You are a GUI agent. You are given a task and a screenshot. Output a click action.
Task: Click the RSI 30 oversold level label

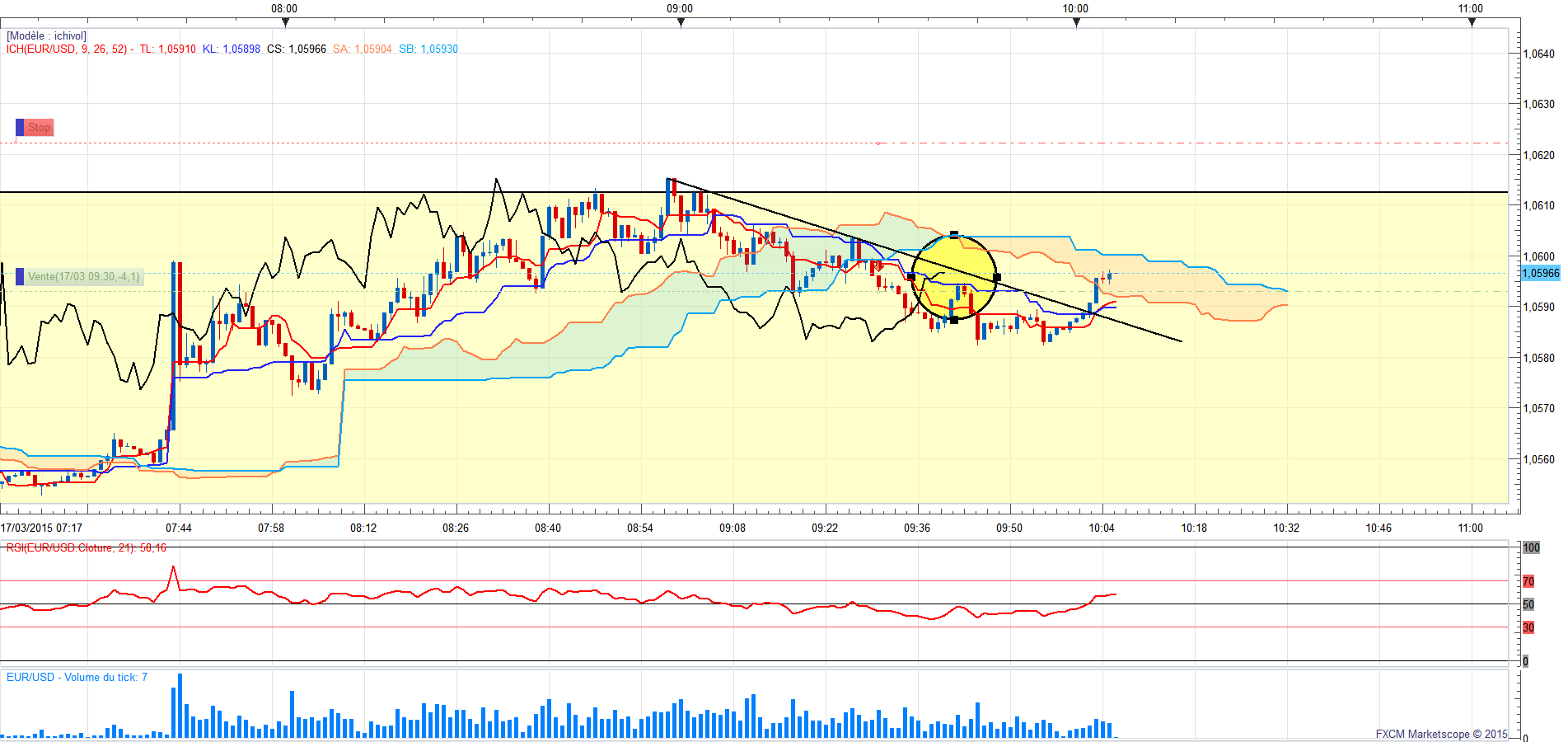(x=1528, y=627)
